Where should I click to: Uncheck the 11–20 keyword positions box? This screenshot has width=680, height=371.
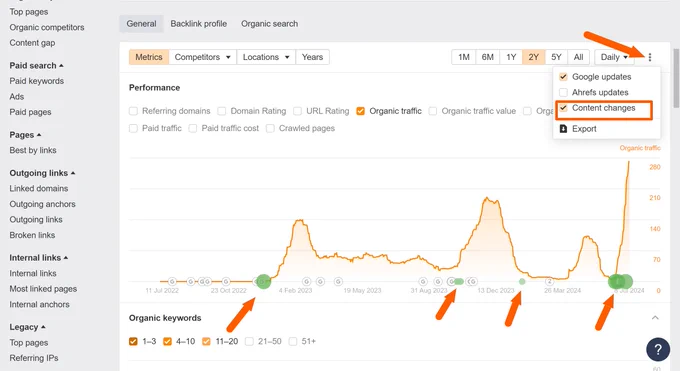(206, 341)
